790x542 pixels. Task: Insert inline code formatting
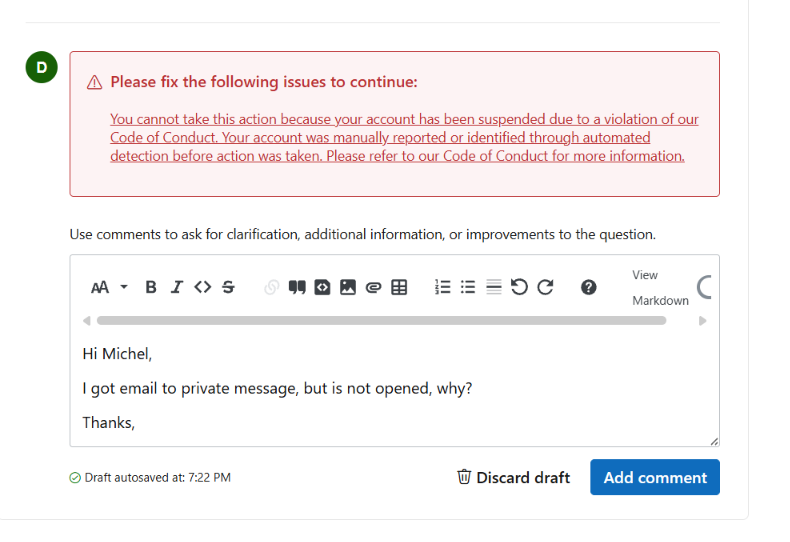[203, 287]
